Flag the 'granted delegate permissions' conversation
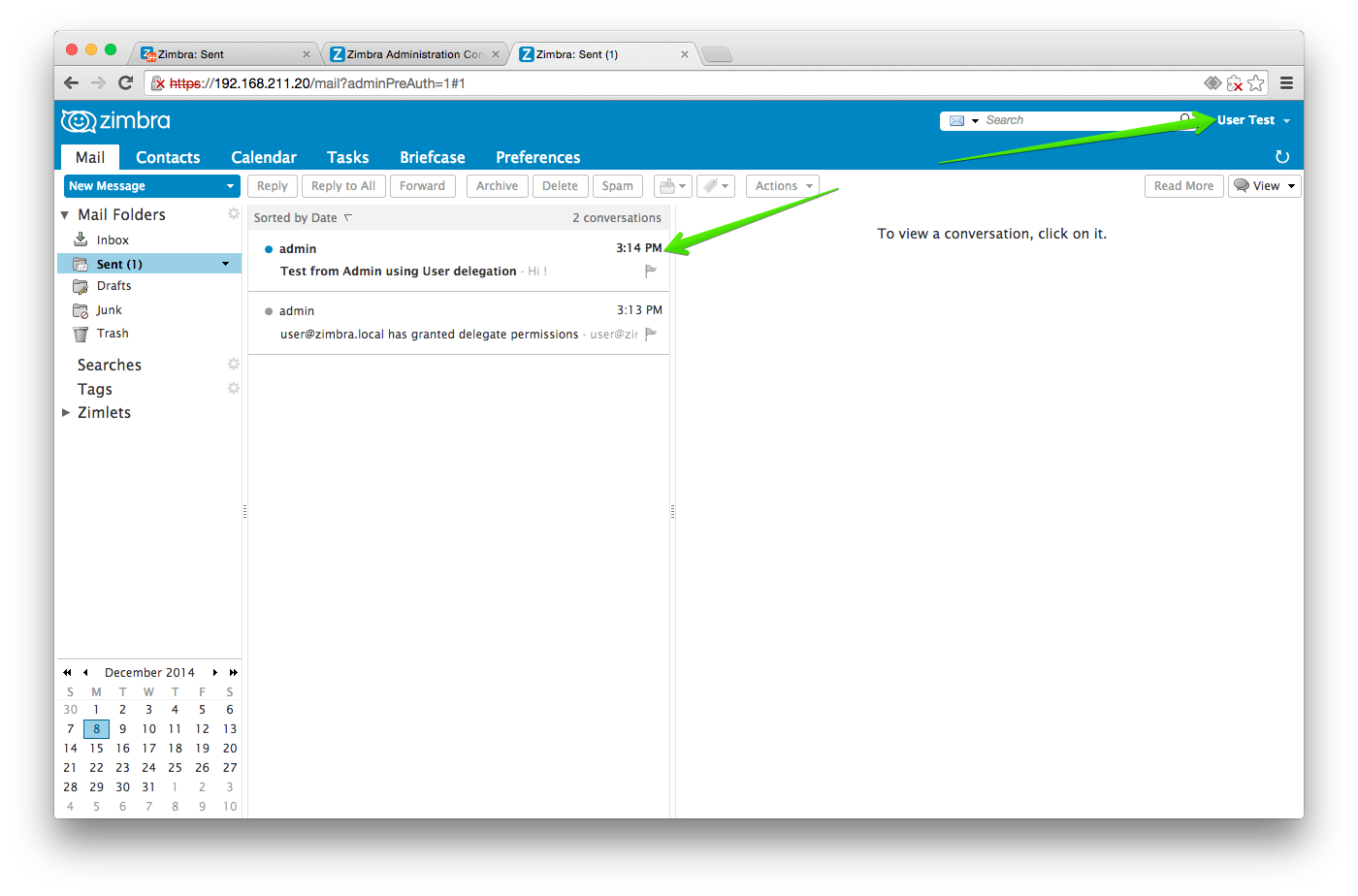 point(651,334)
